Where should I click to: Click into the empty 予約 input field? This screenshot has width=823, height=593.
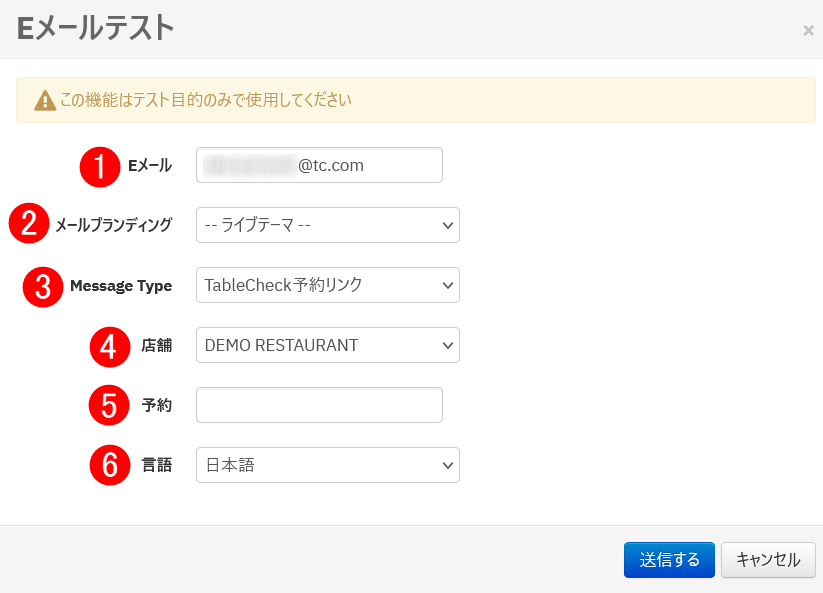coord(319,405)
